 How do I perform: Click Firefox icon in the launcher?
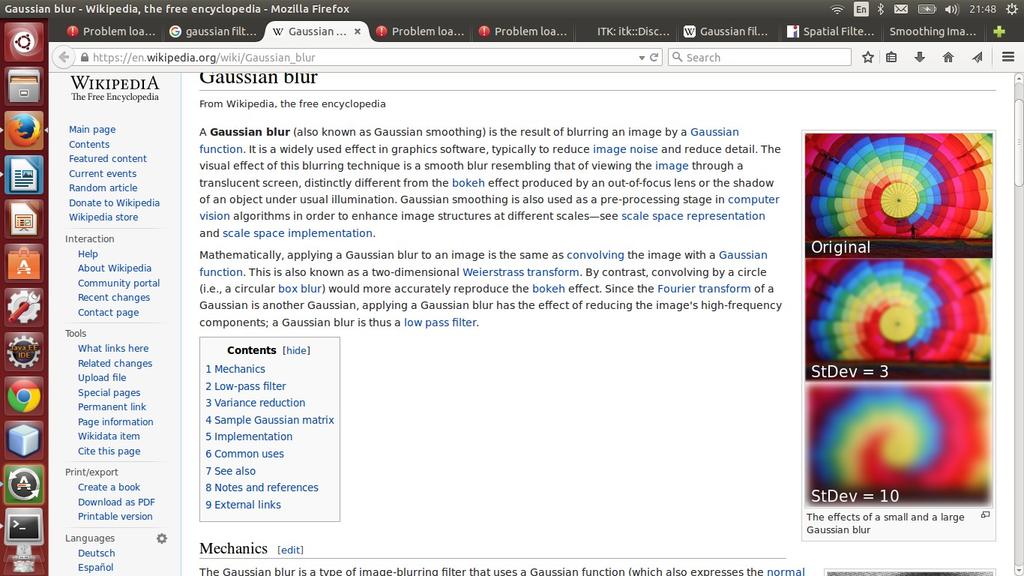[x=24, y=131]
